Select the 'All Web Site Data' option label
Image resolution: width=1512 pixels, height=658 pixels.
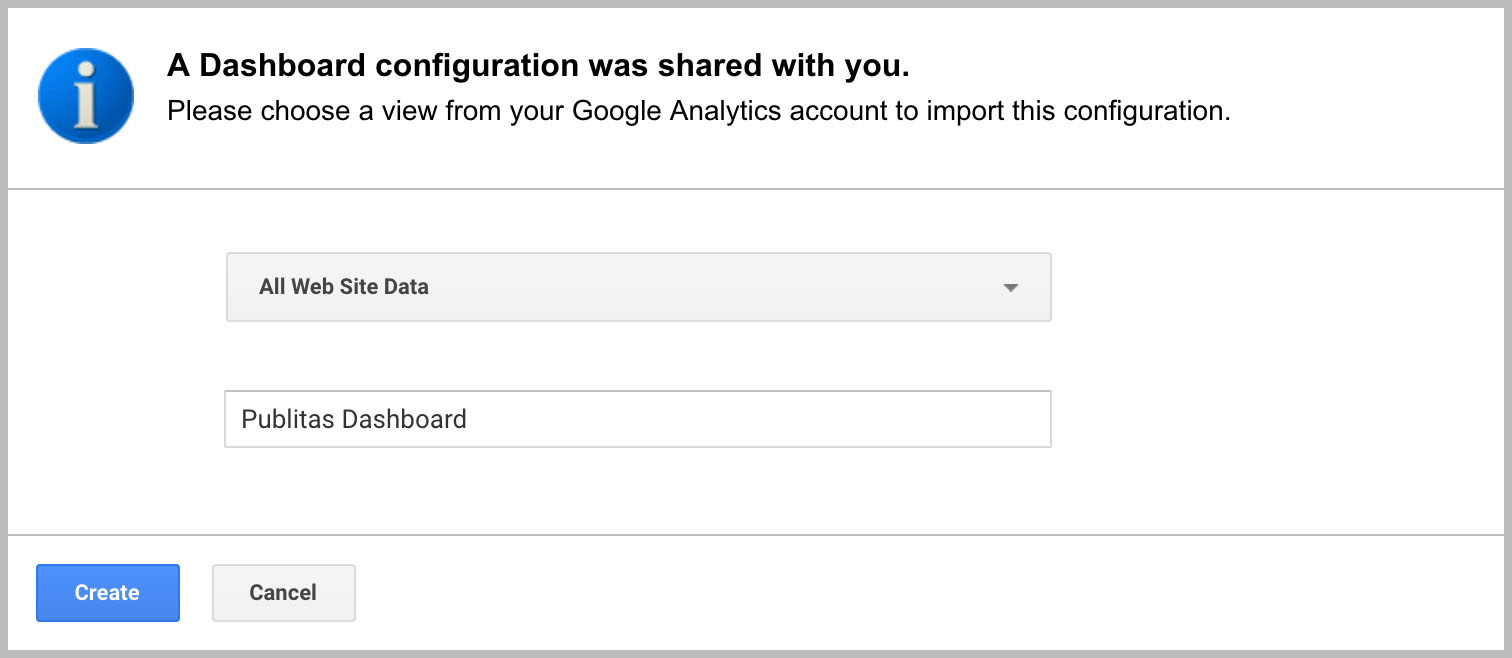coord(344,287)
